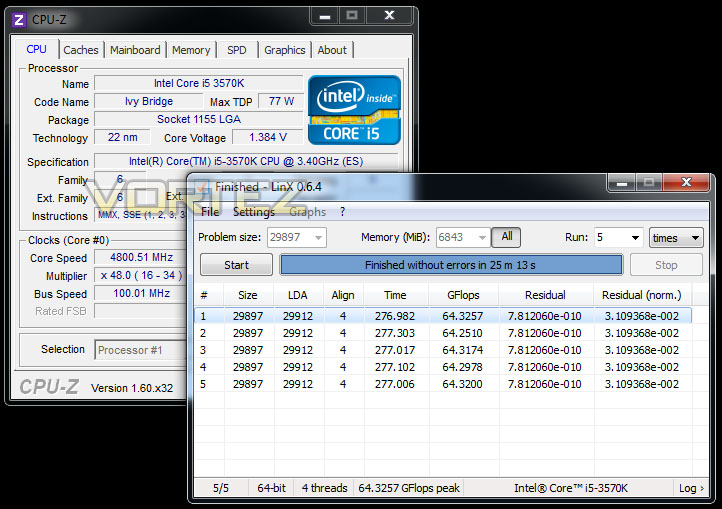The width and height of the screenshot is (722, 509).
Task: Go to the SPD tab in CPU-Z
Action: (x=237, y=50)
